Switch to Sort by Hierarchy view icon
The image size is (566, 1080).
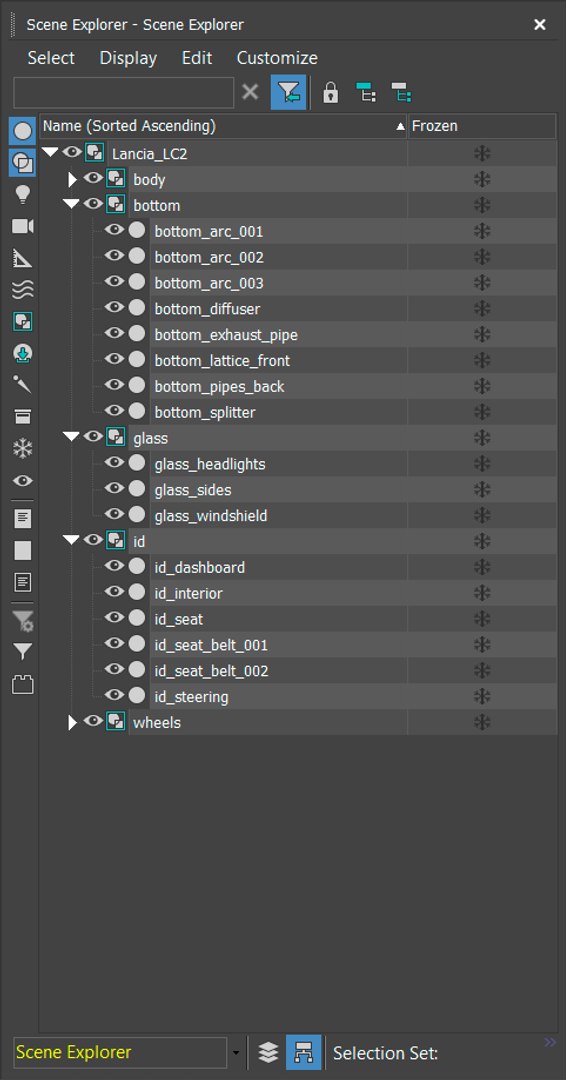(x=303, y=1052)
